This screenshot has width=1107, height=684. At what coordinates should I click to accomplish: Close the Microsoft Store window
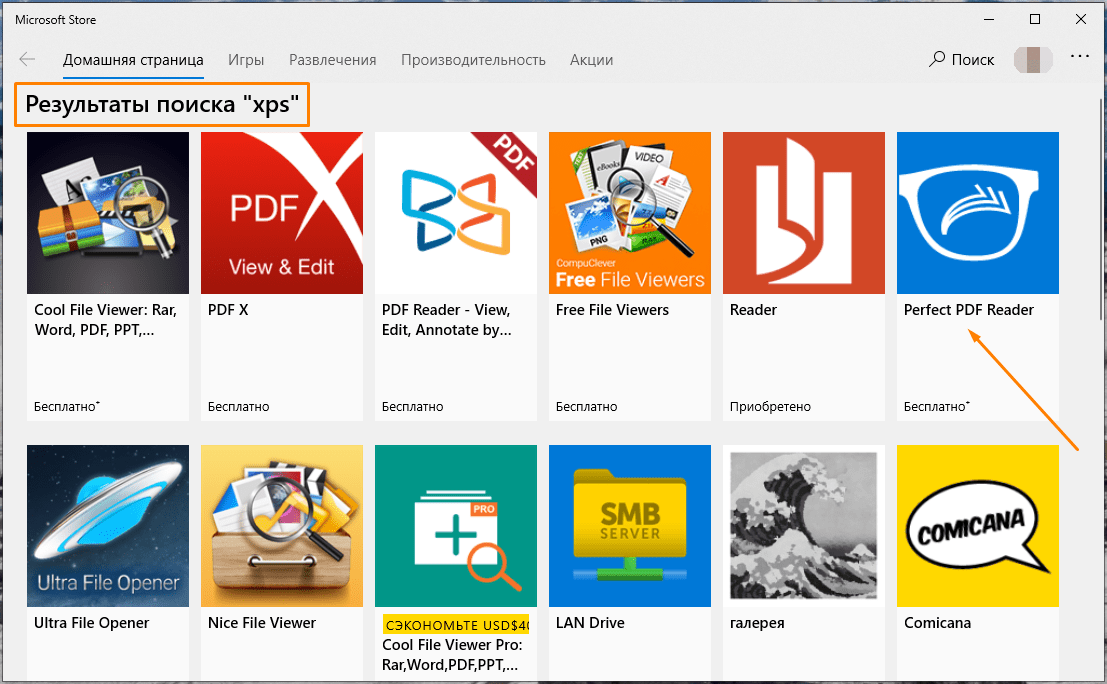(1081, 20)
